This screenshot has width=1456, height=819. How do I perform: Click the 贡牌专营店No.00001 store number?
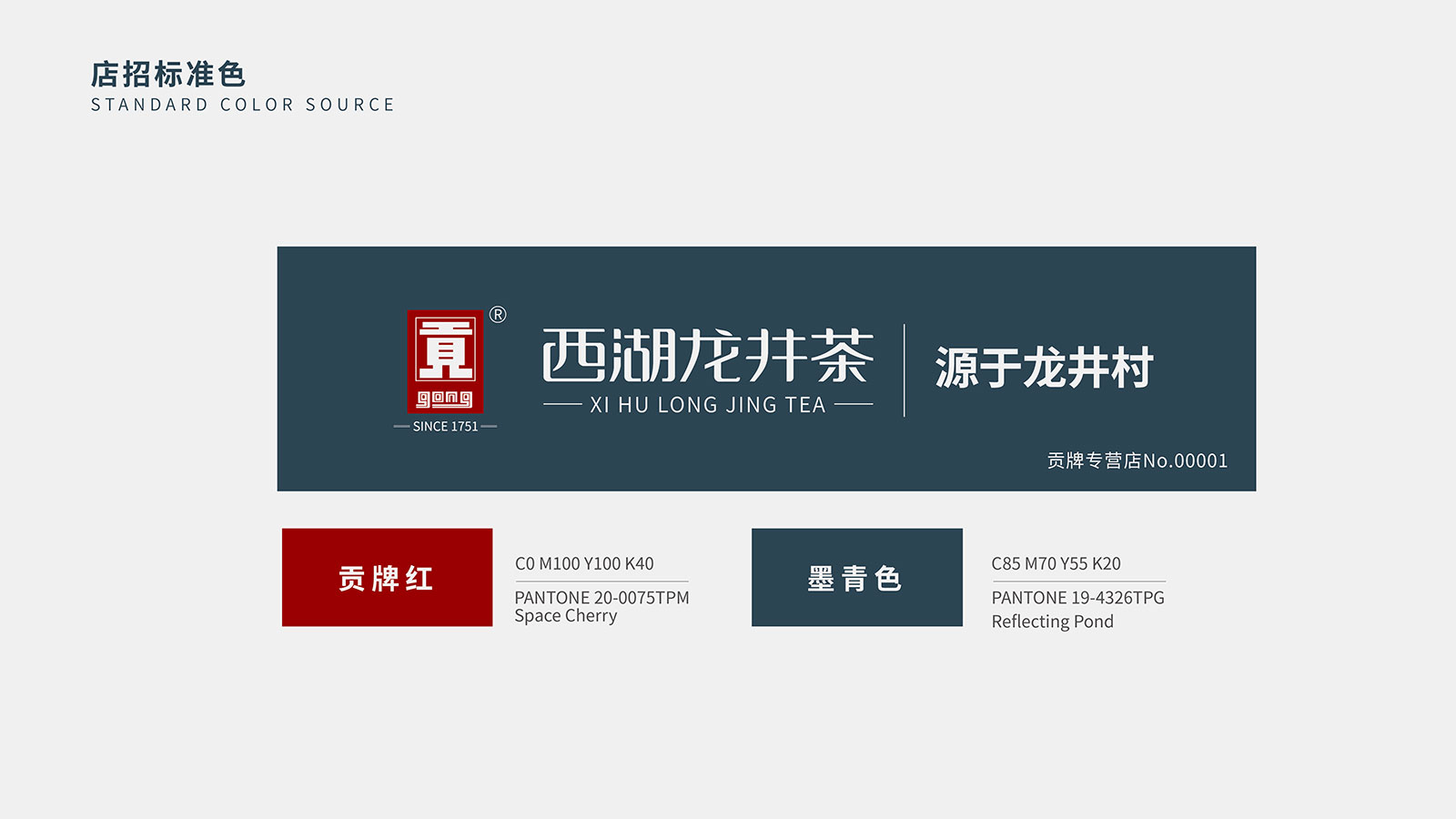point(1137,460)
